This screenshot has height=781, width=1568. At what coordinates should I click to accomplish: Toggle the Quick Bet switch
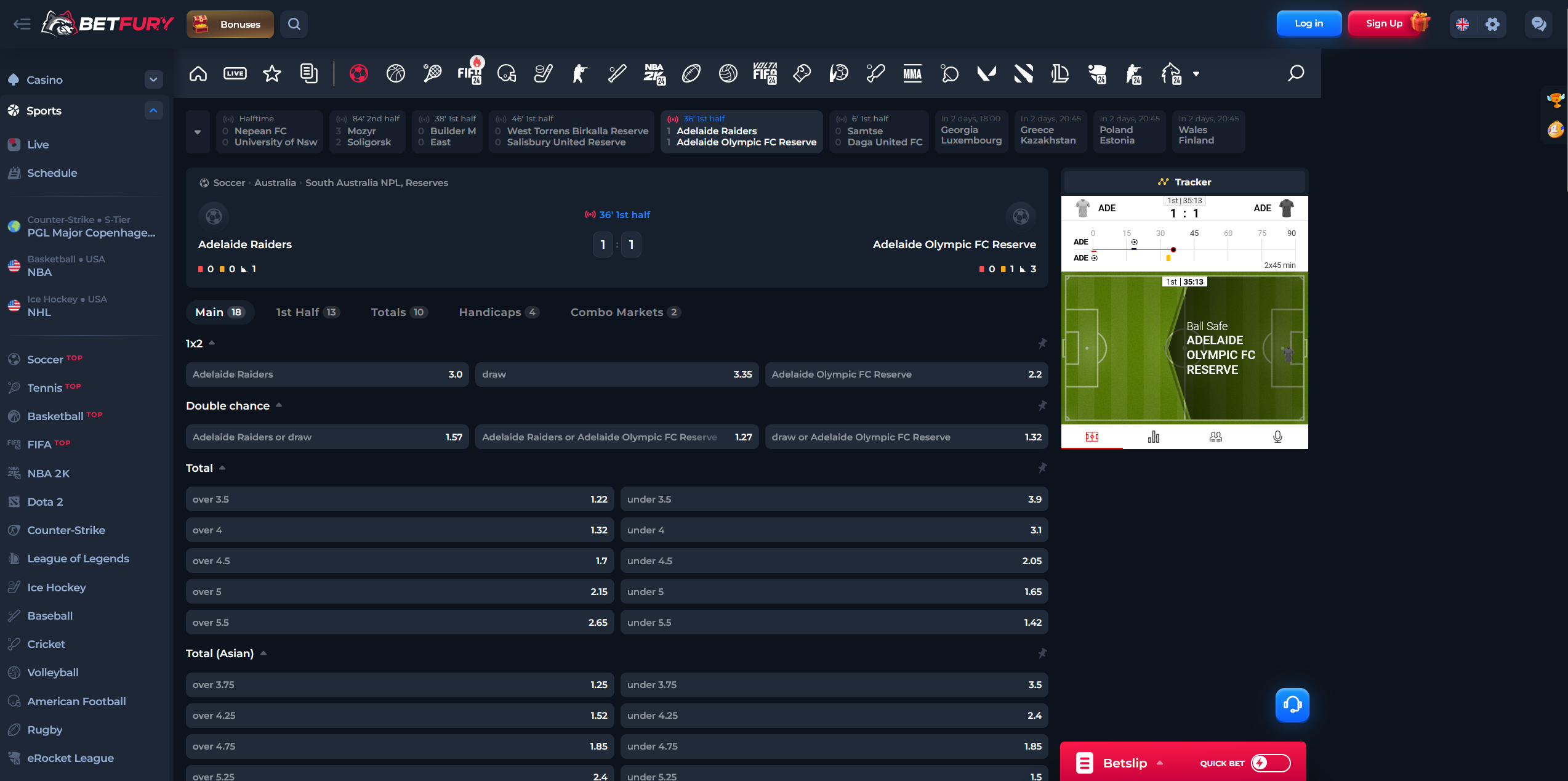tap(1271, 763)
